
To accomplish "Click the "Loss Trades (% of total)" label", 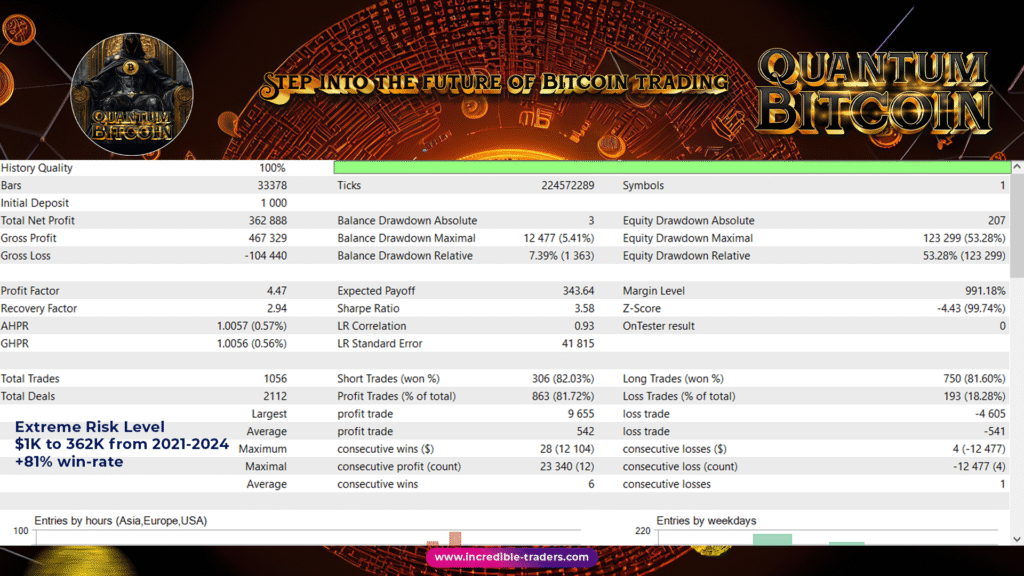I will [x=679, y=396].
